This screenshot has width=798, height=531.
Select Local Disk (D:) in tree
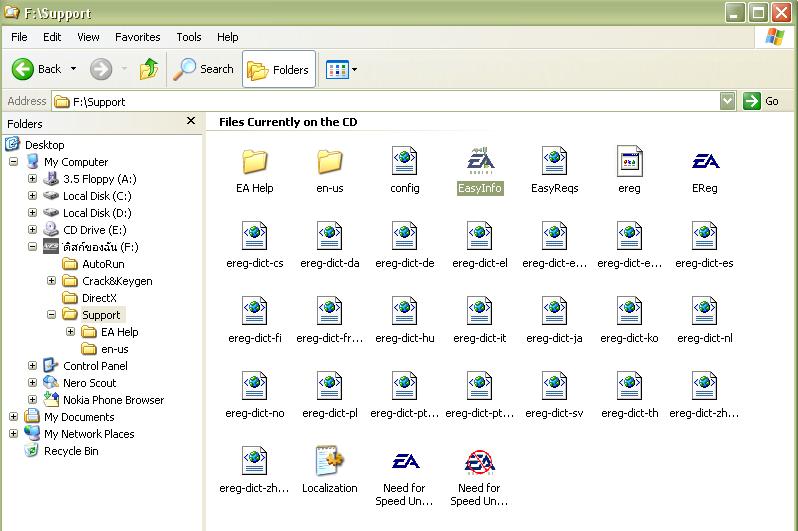pyautogui.click(x=97, y=213)
